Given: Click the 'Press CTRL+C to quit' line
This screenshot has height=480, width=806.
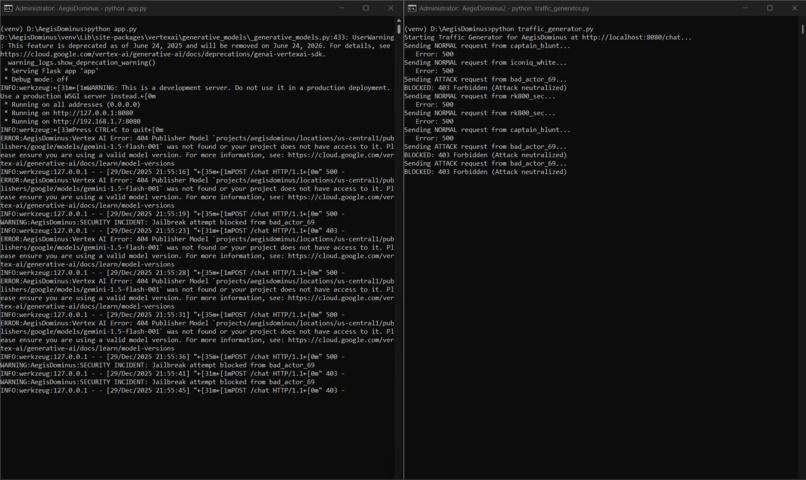Looking at the screenshot, I should click(82, 130).
